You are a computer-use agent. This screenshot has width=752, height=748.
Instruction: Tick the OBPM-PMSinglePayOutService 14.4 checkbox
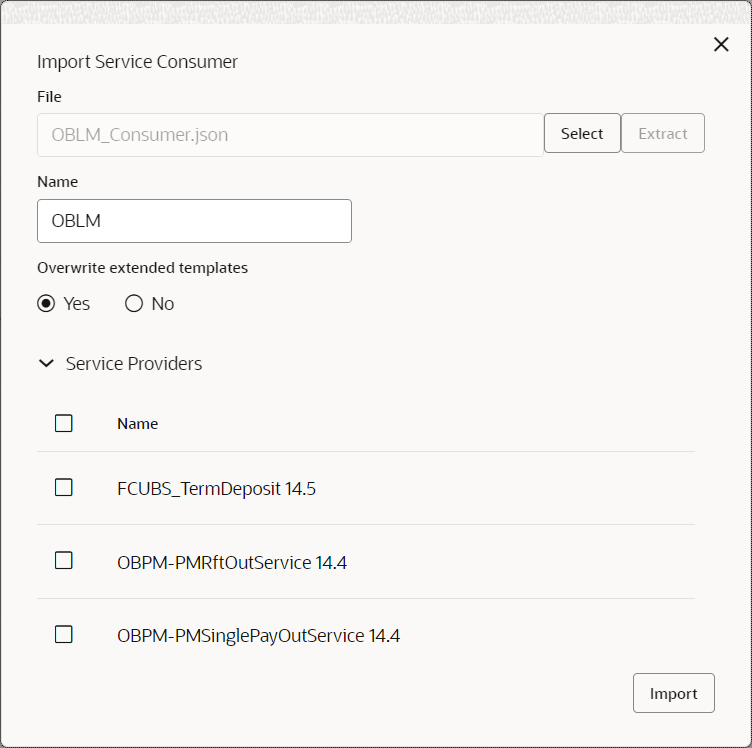tap(64, 634)
